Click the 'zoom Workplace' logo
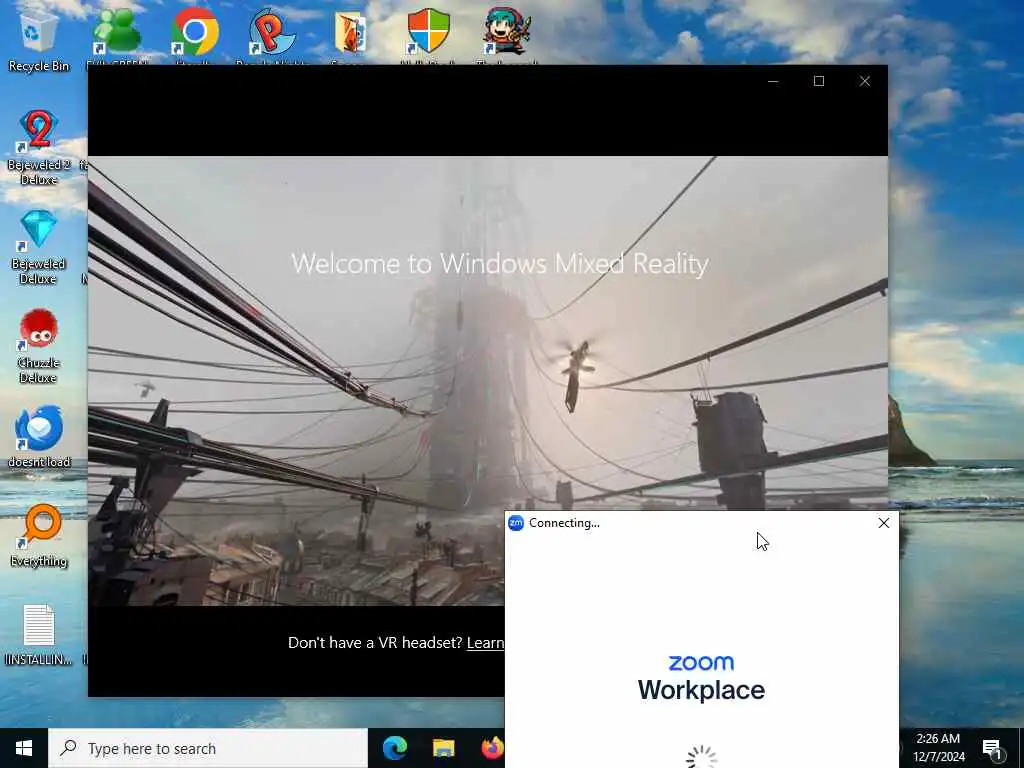 pyautogui.click(x=701, y=679)
